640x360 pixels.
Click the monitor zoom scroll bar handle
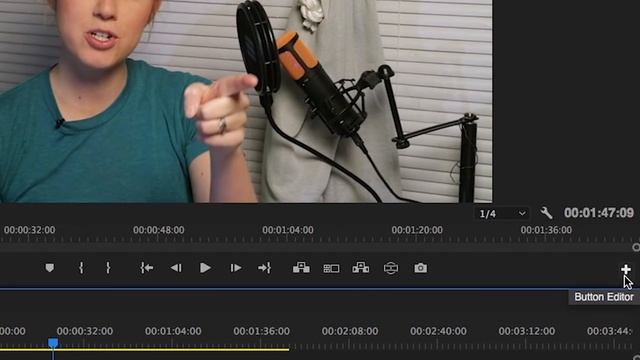tap(636, 247)
